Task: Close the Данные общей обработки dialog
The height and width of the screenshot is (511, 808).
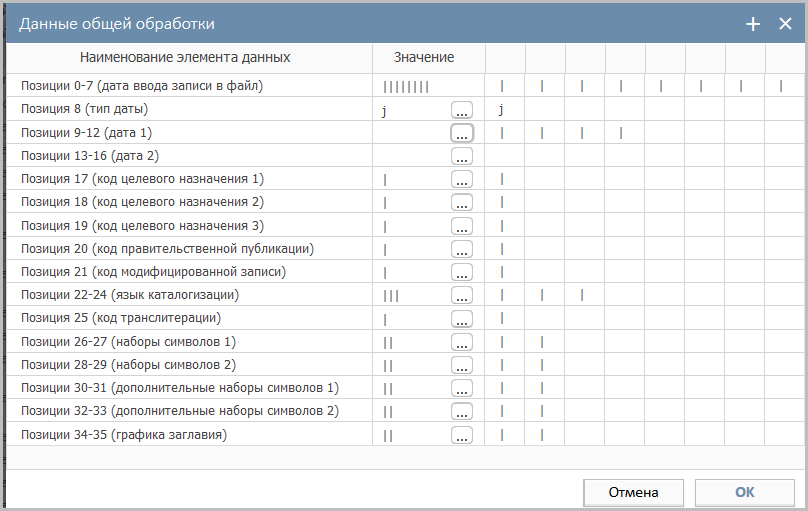Action: coord(785,24)
